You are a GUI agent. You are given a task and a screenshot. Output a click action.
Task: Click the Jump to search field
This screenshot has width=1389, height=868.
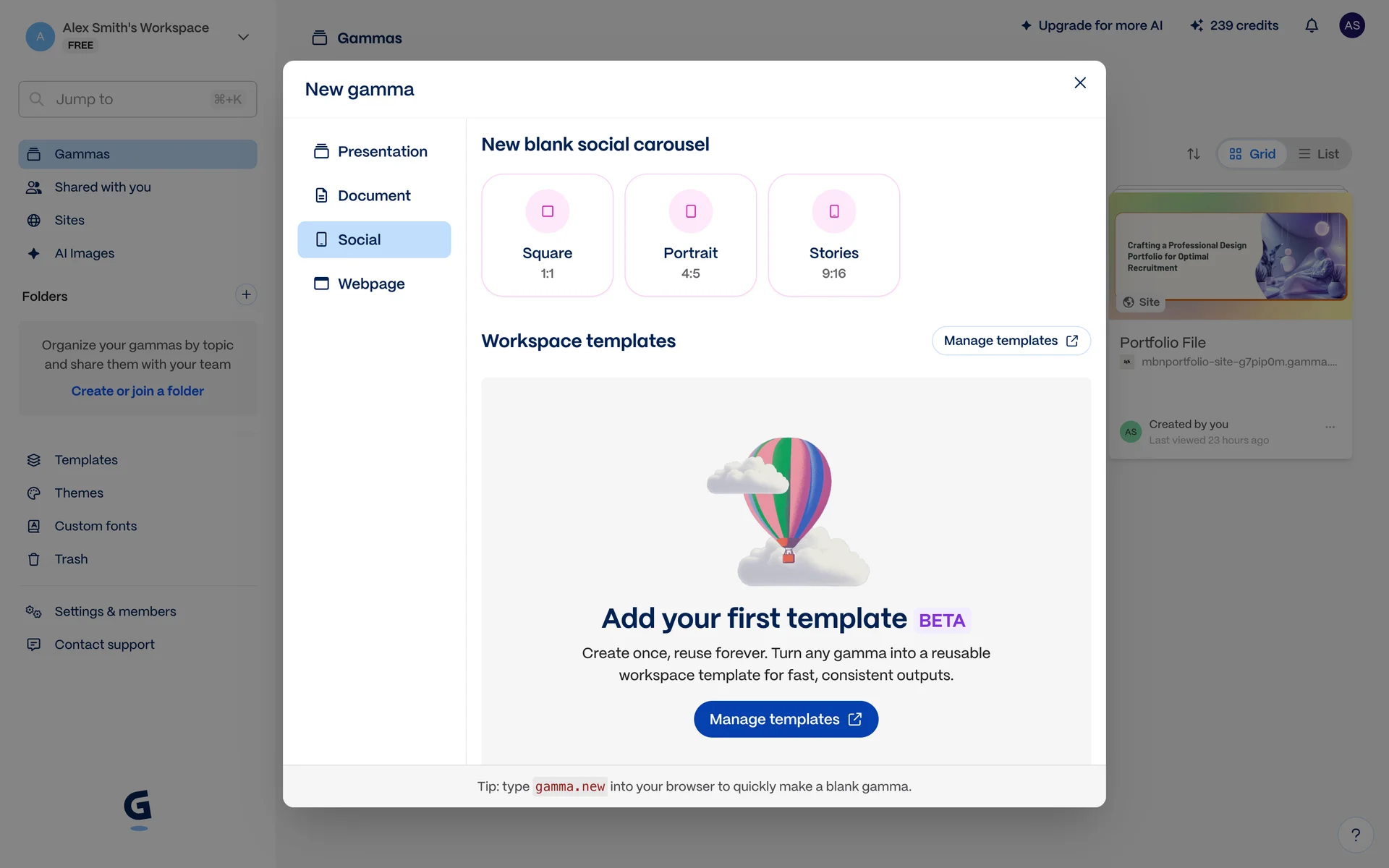[137, 99]
